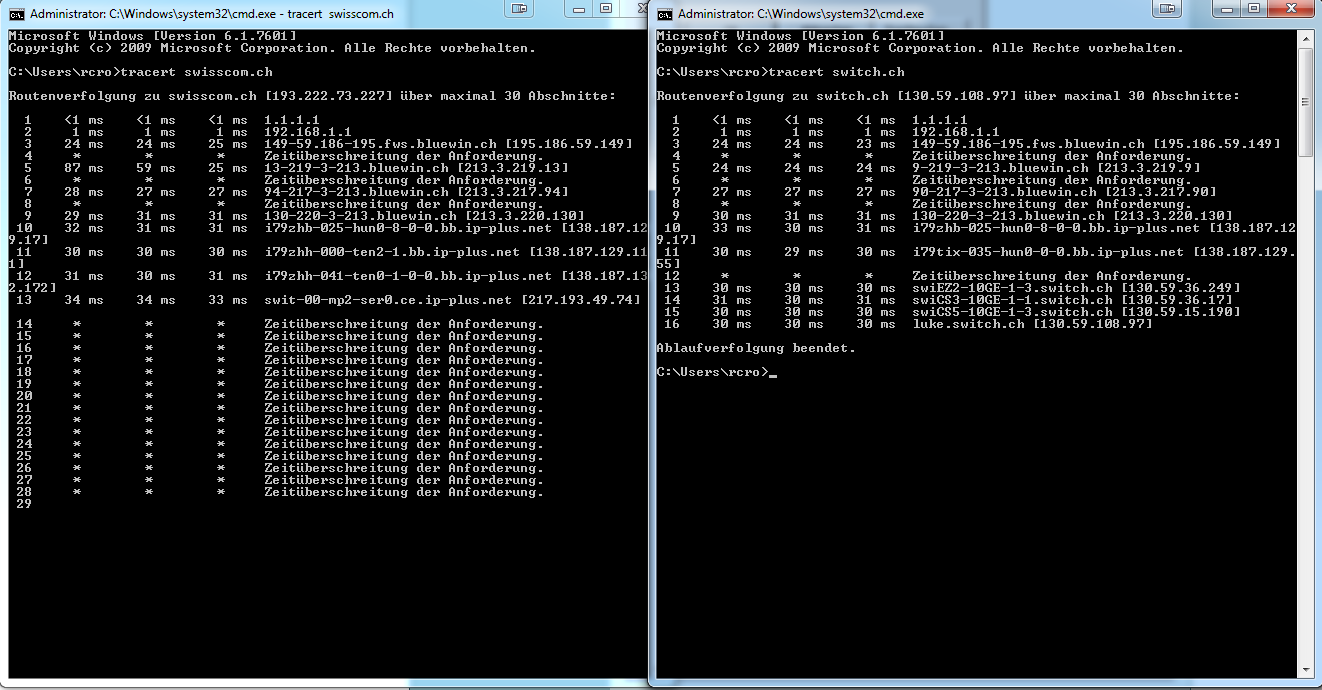1322x690 pixels.
Task: Maximize the tracert swisscom.ch window
Action: click(606, 9)
